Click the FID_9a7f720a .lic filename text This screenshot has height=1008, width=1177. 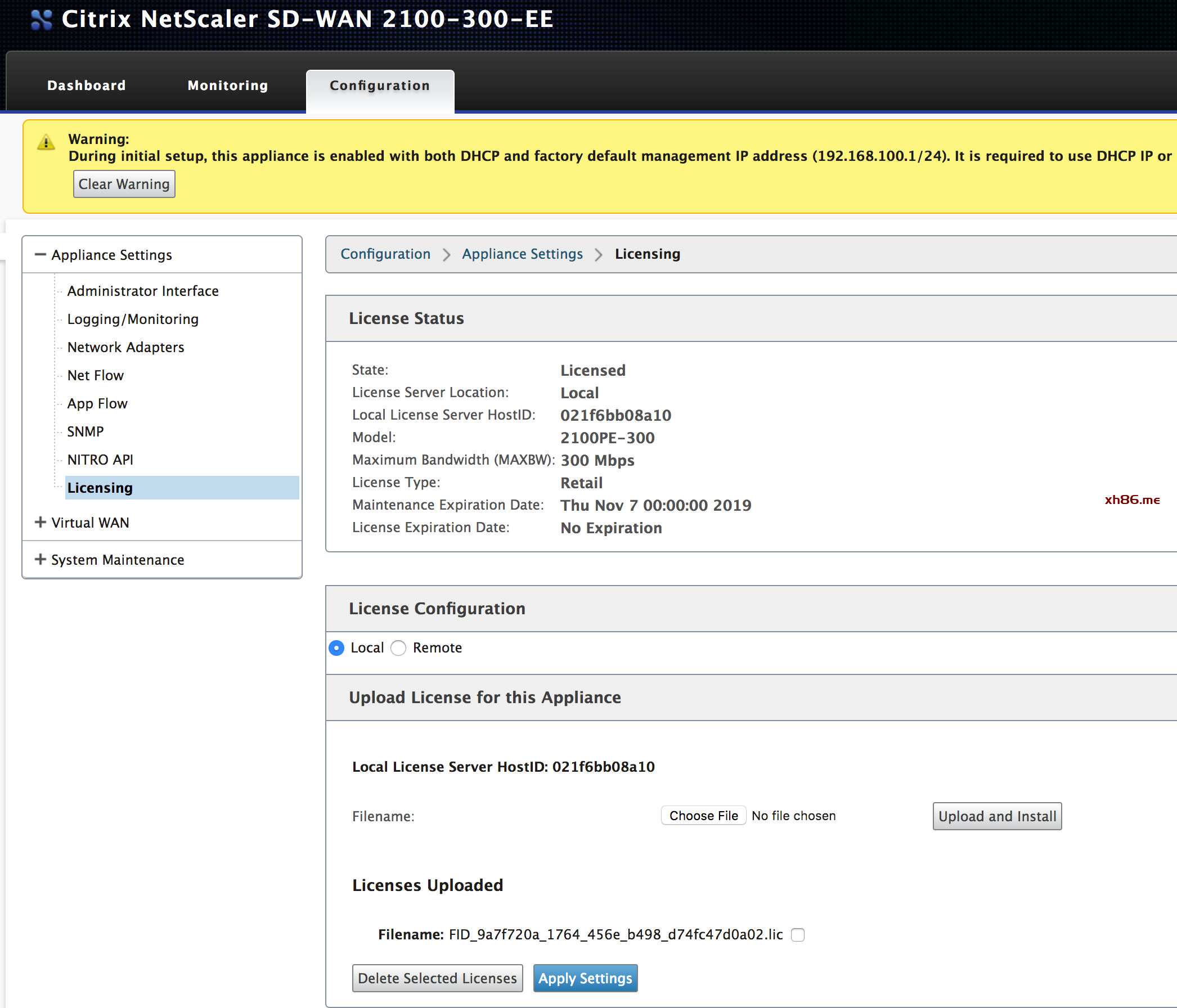616,935
